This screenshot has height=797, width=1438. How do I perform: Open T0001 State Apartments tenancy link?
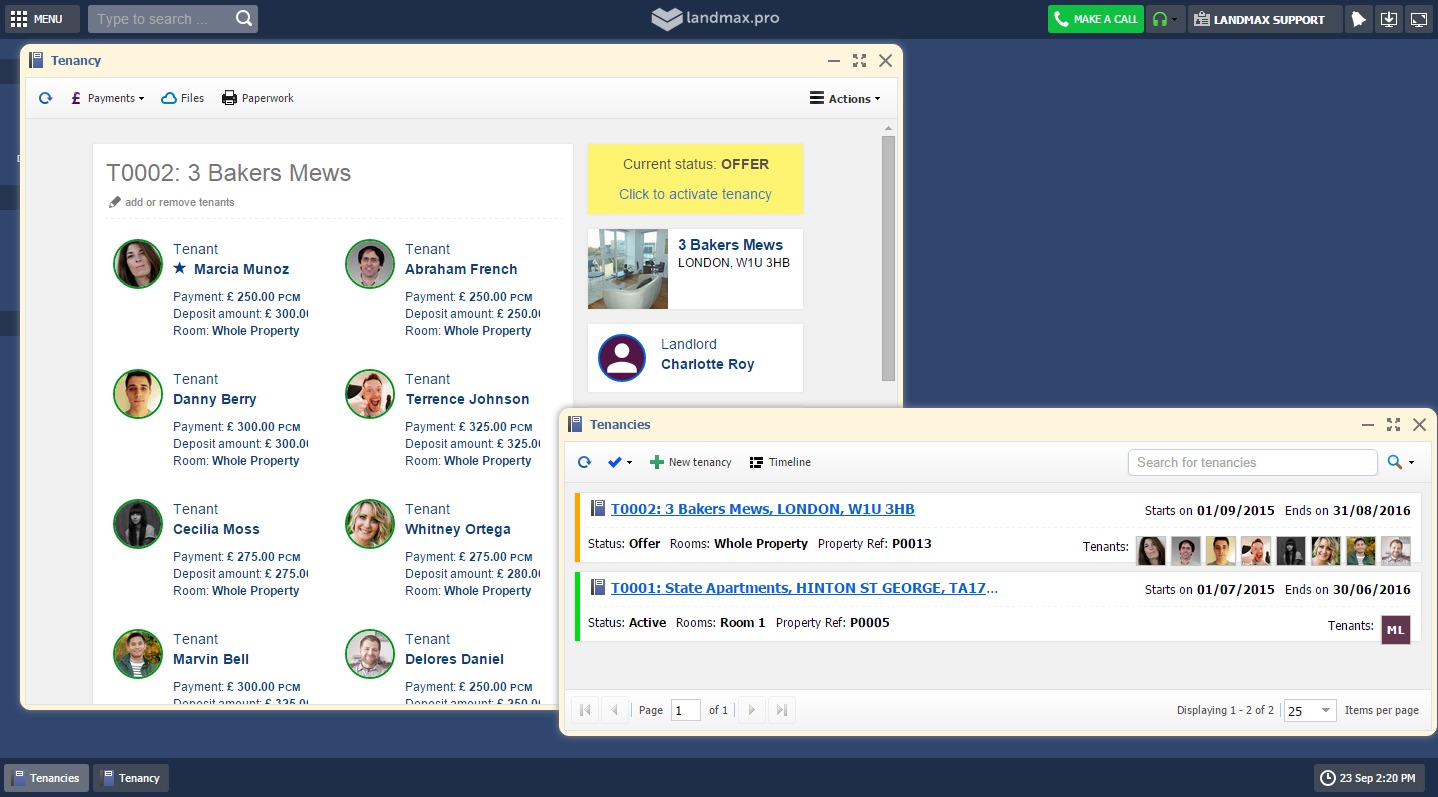coord(804,588)
